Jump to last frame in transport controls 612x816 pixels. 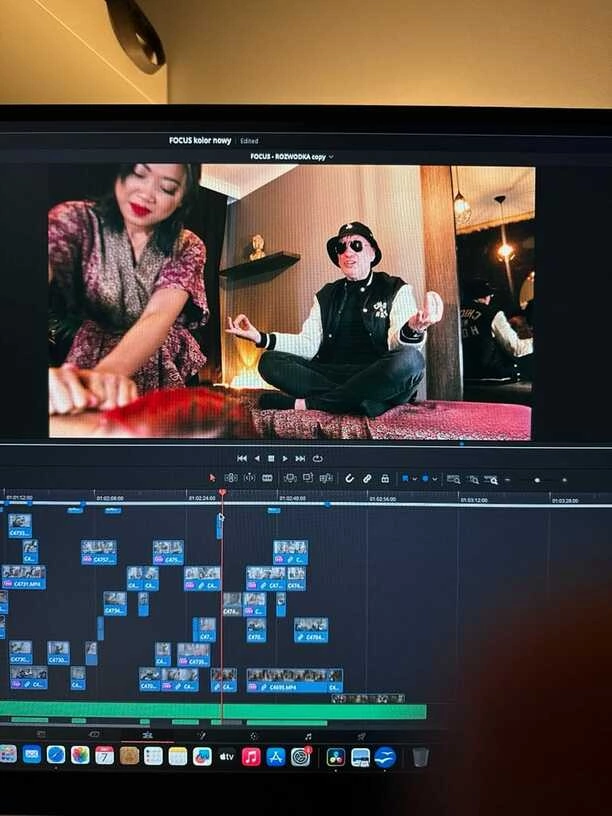300,458
